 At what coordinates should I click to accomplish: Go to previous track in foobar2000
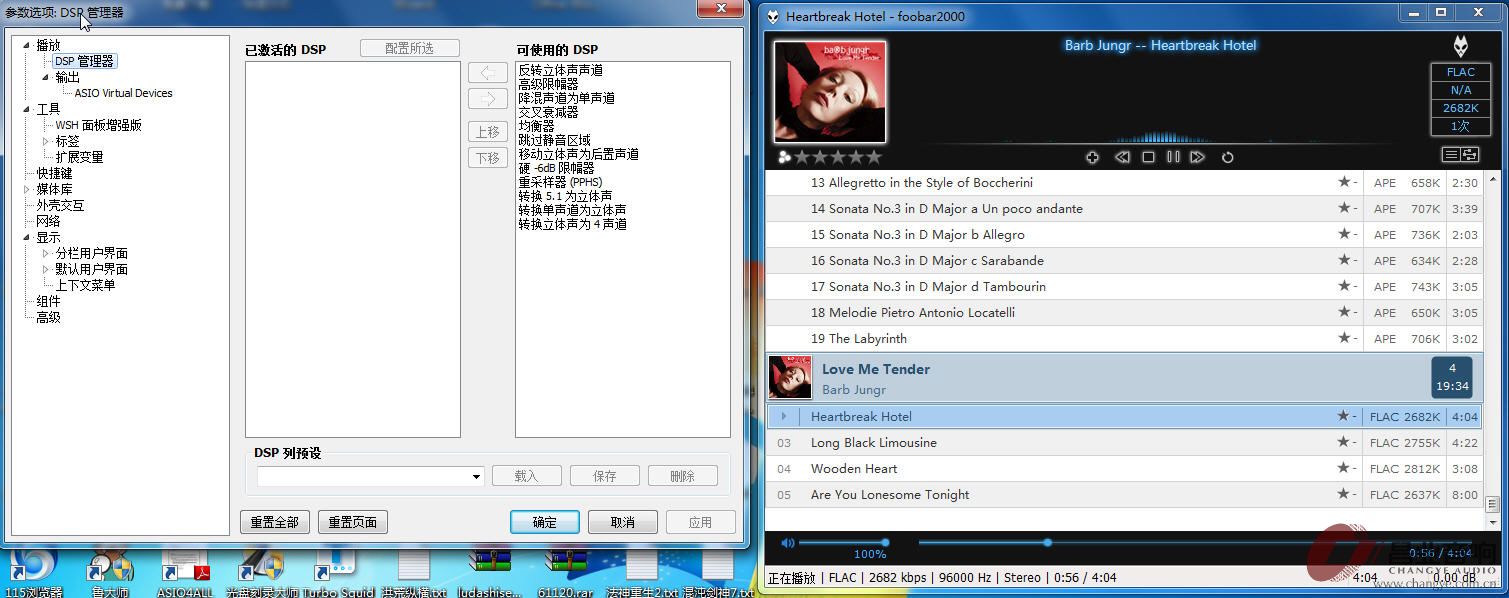[1122, 157]
